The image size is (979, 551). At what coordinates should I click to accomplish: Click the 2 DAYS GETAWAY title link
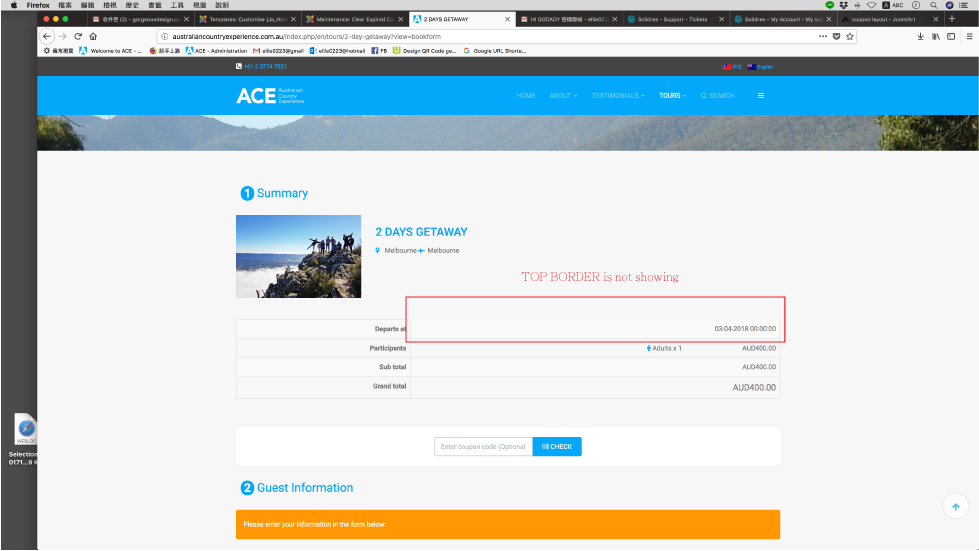click(421, 232)
